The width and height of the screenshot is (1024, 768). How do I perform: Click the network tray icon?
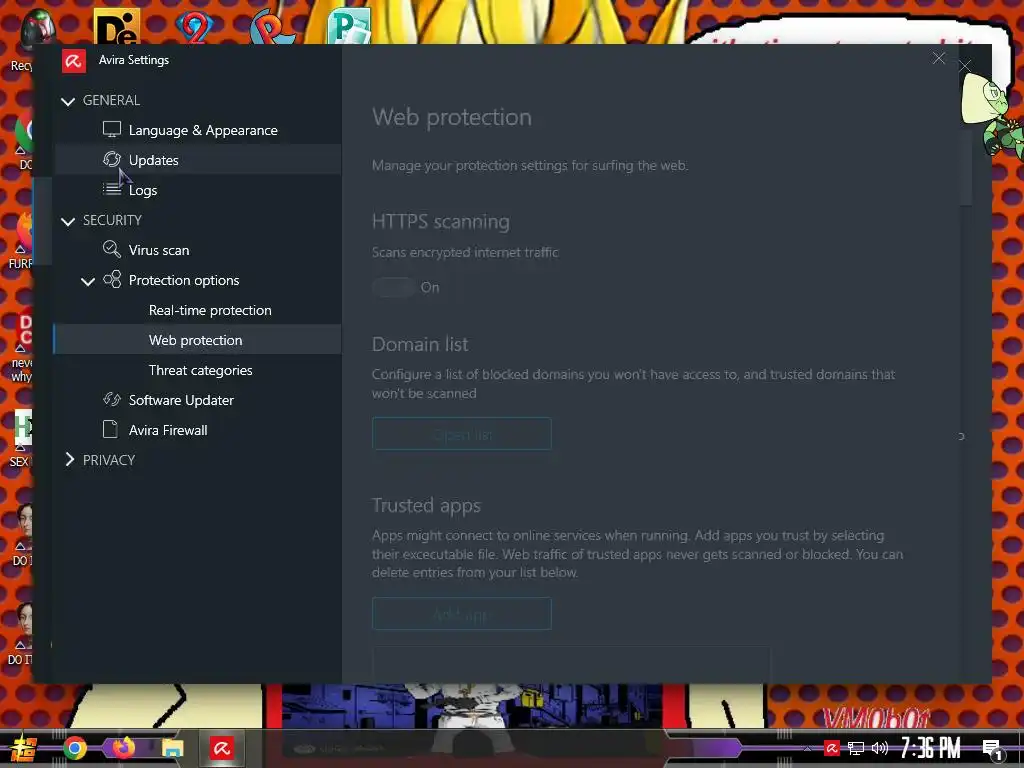[856, 748]
